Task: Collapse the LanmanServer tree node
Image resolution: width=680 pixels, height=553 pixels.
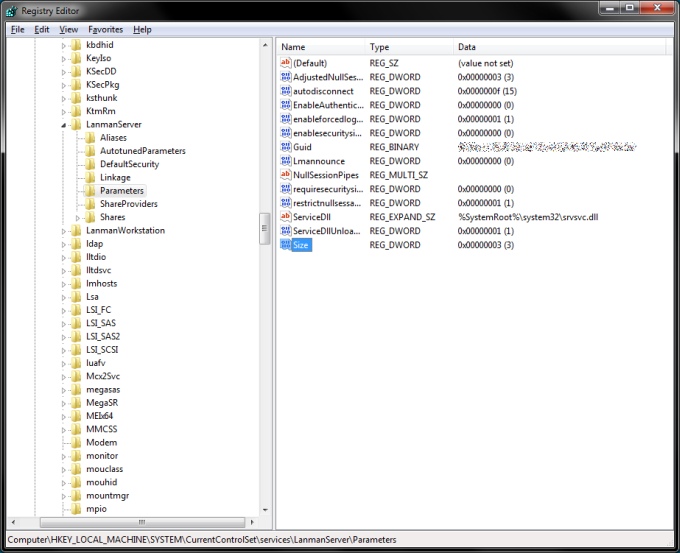Action: [64, 125]
